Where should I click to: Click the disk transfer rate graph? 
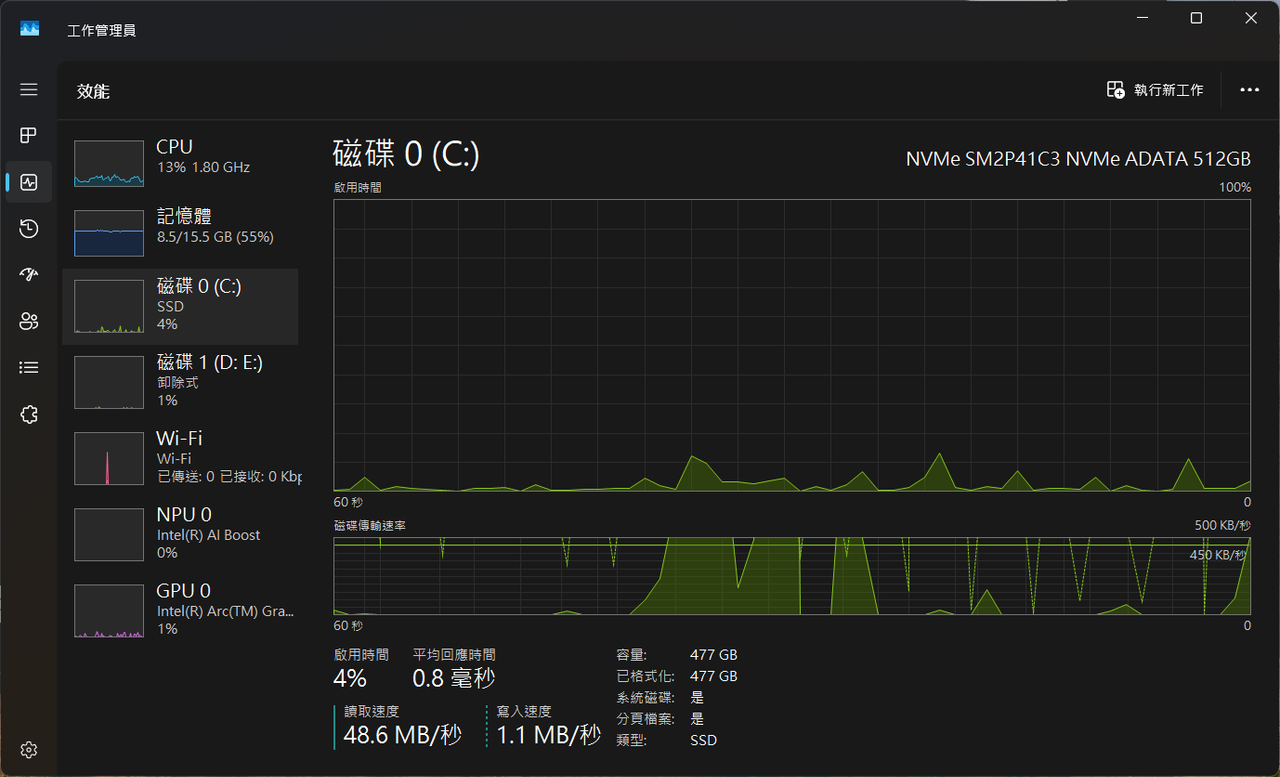[x=792, y=576]
